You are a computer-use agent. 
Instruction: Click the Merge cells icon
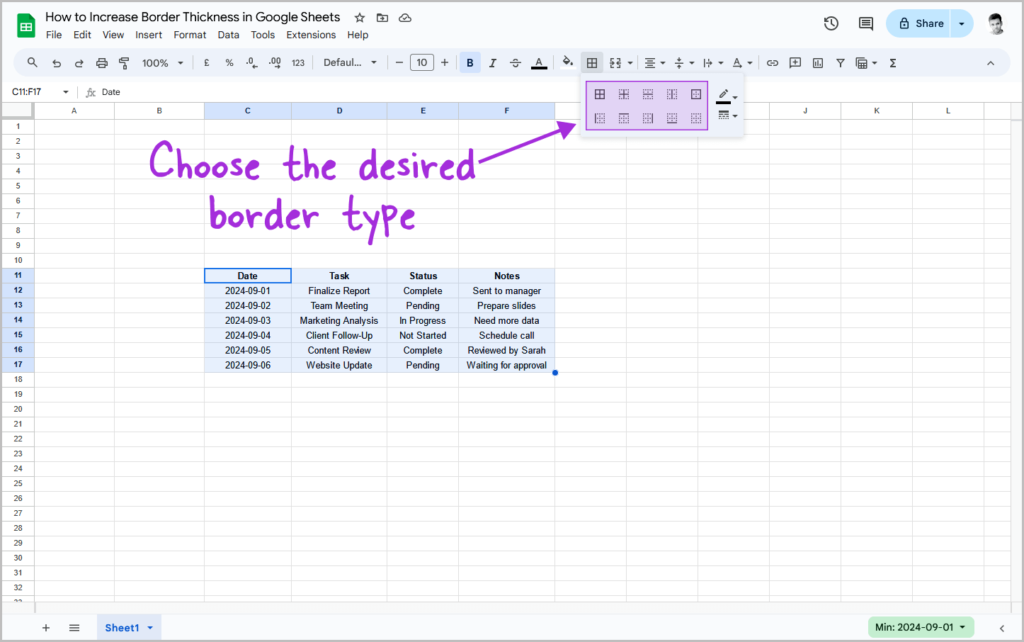coord(615,63)
